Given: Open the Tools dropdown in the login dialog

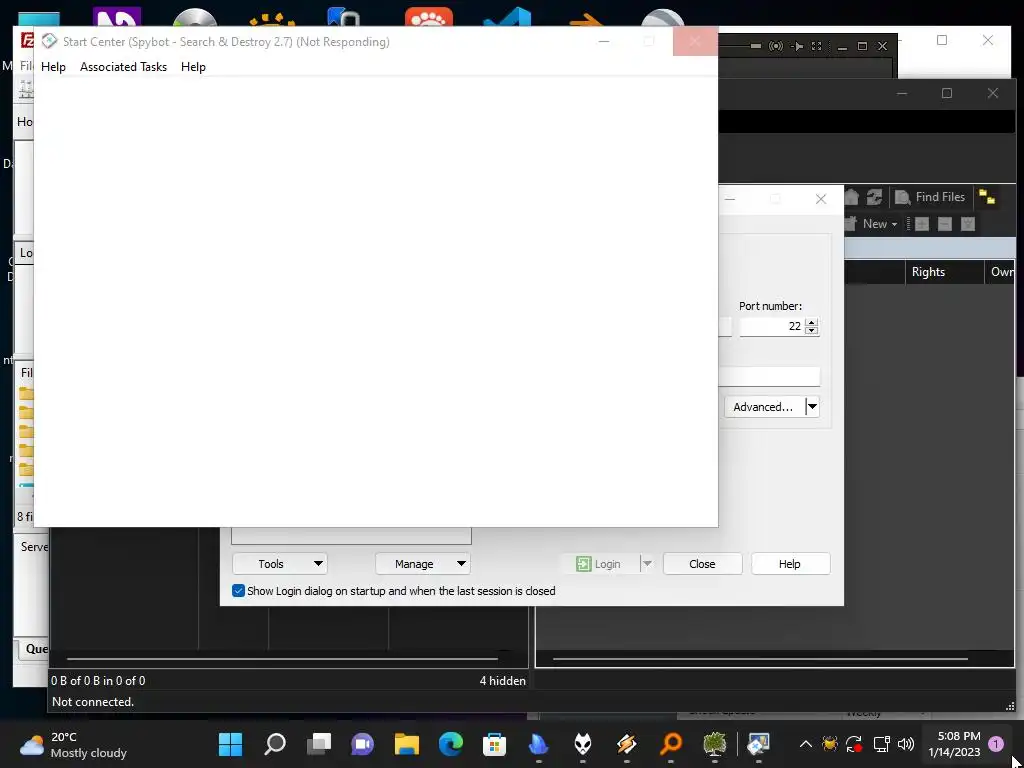Looking at the screenshot, I should (x=280, y=564).
